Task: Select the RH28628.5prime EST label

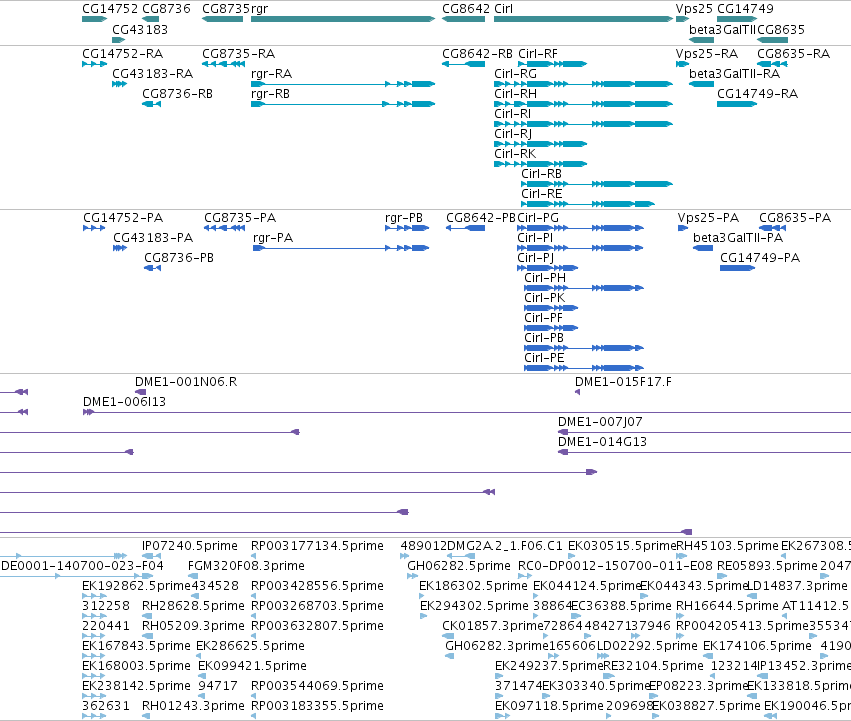Action: click(x=193, y=606)
